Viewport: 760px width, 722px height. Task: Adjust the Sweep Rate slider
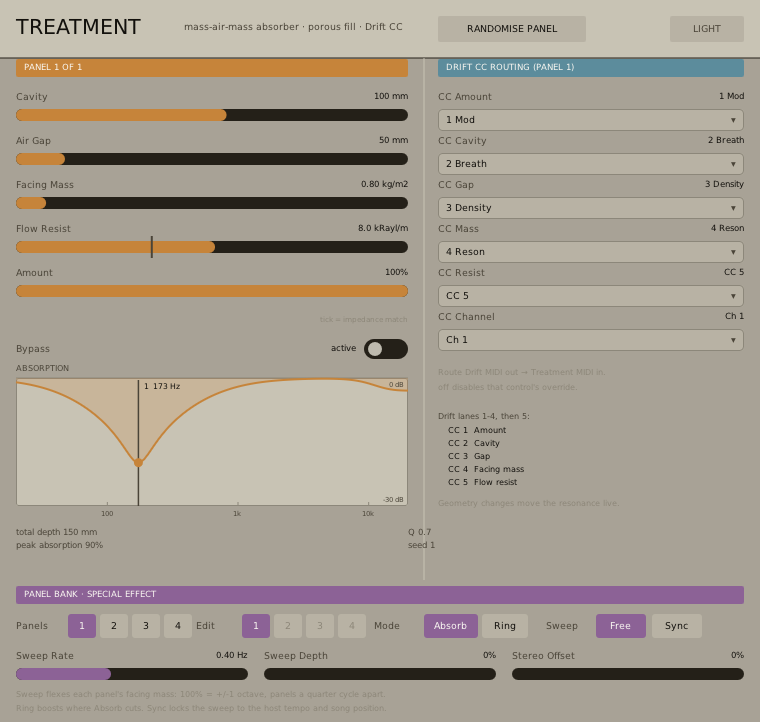point(132,674)
